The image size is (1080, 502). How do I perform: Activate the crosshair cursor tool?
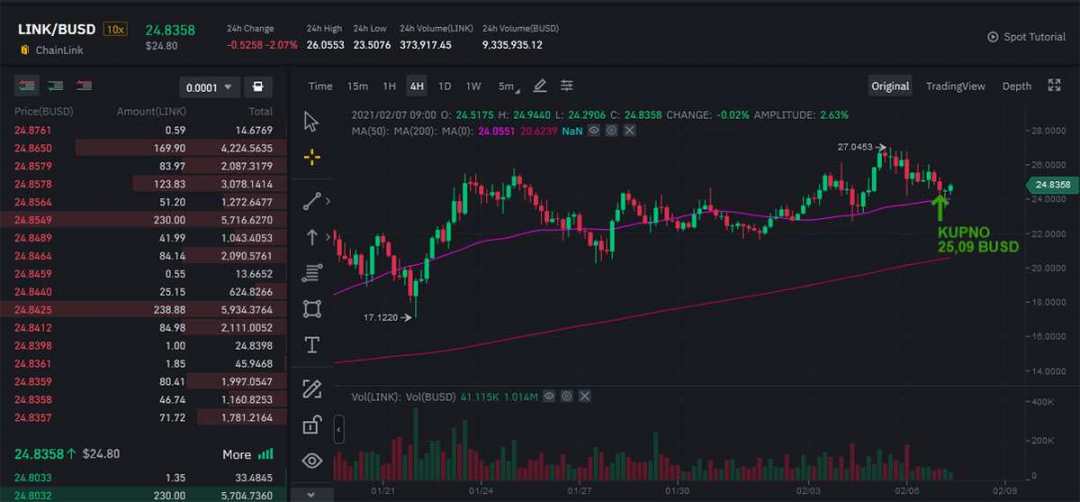pyautogui.click(x=311, y=157)
